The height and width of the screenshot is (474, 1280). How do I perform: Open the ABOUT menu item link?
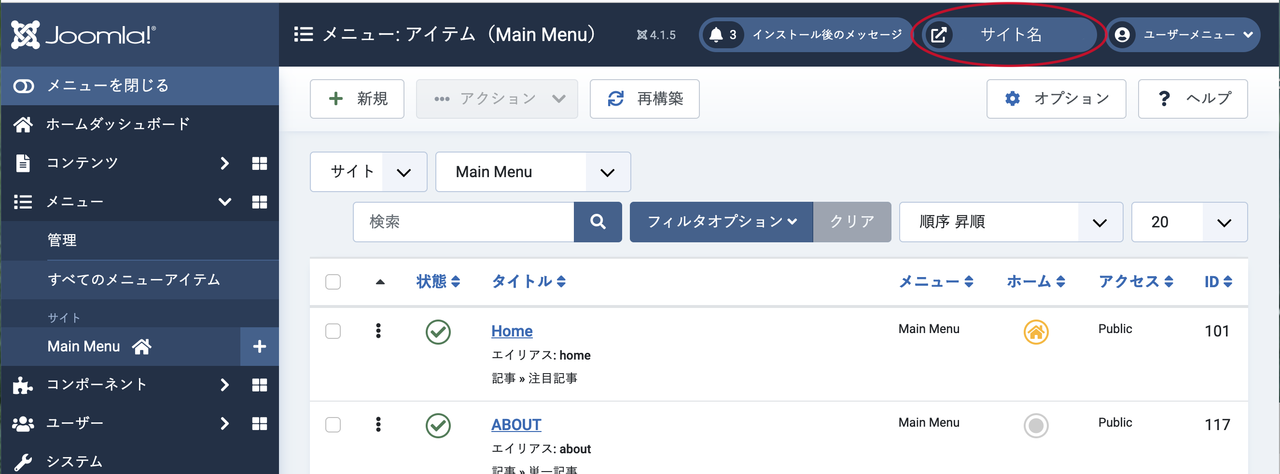(x=516, y=424)
